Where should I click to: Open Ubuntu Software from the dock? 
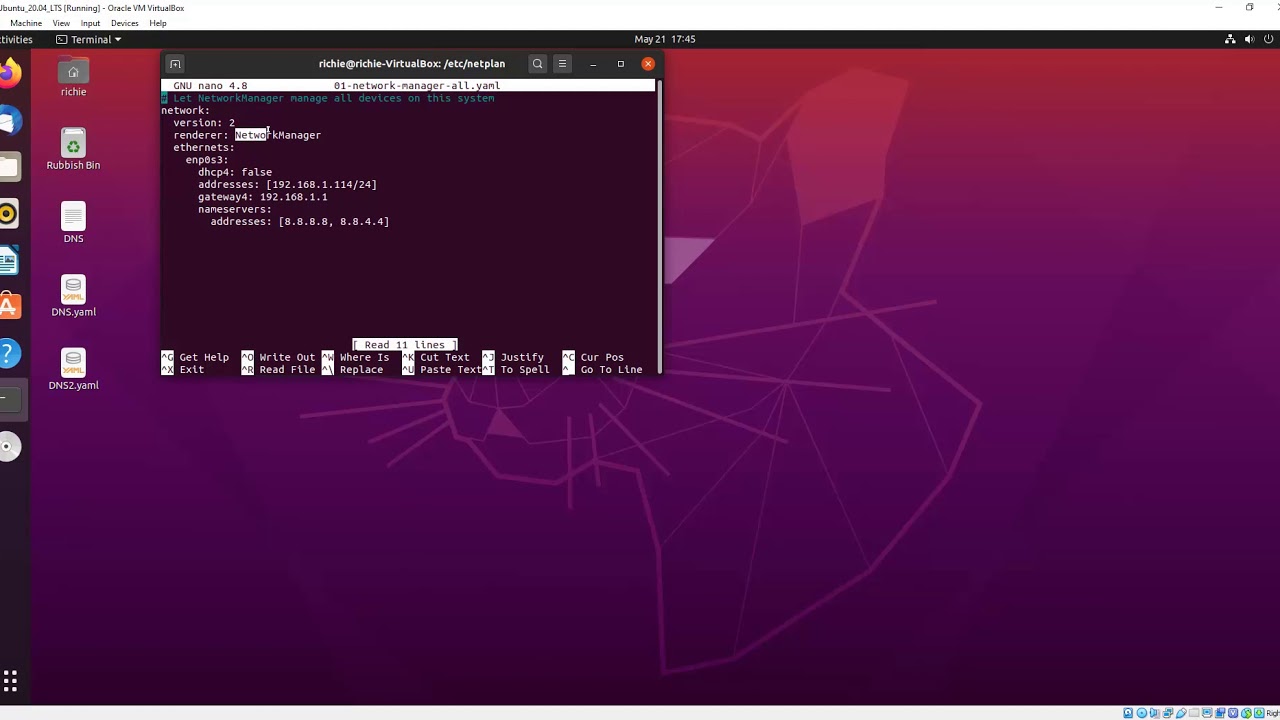point(8,306)
